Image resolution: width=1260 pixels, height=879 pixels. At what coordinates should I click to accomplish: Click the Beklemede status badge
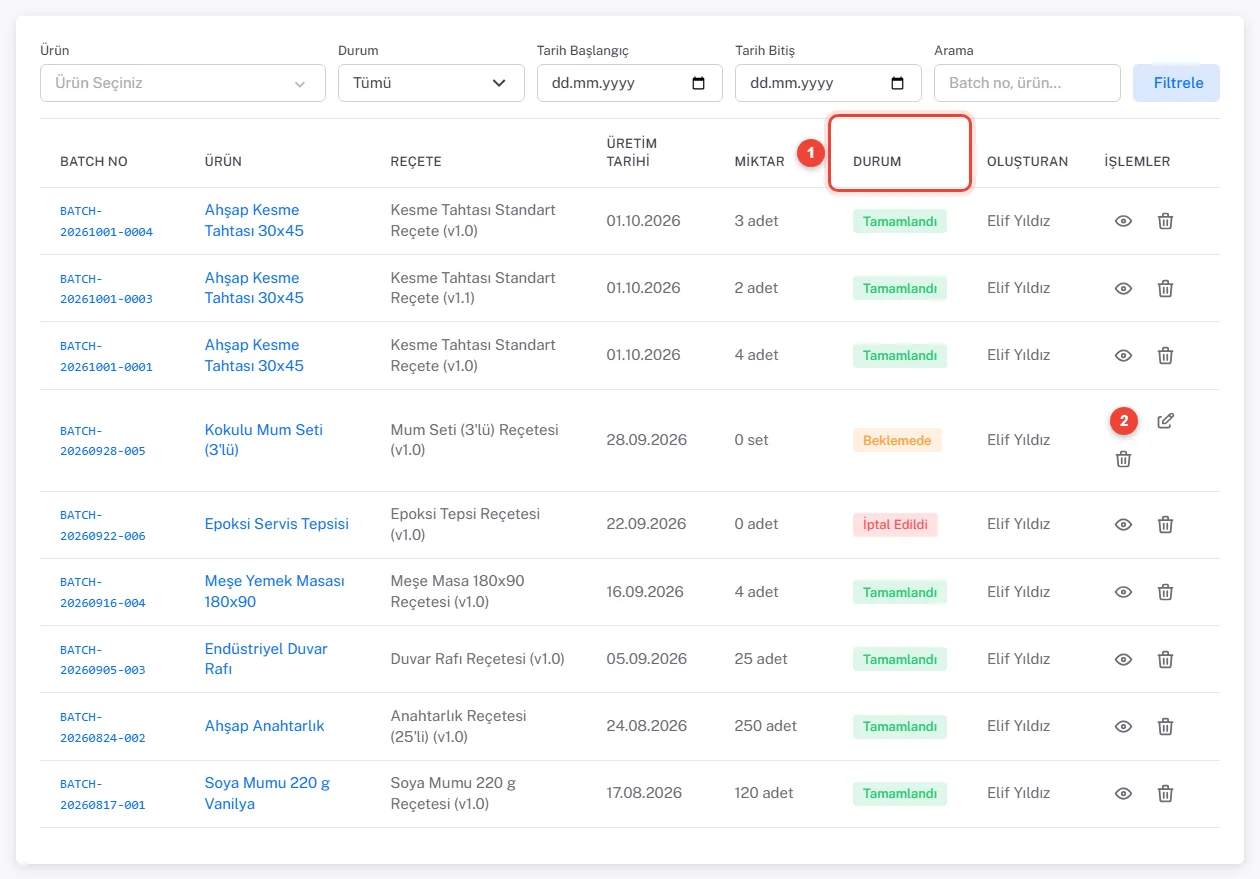click(897, 440)
